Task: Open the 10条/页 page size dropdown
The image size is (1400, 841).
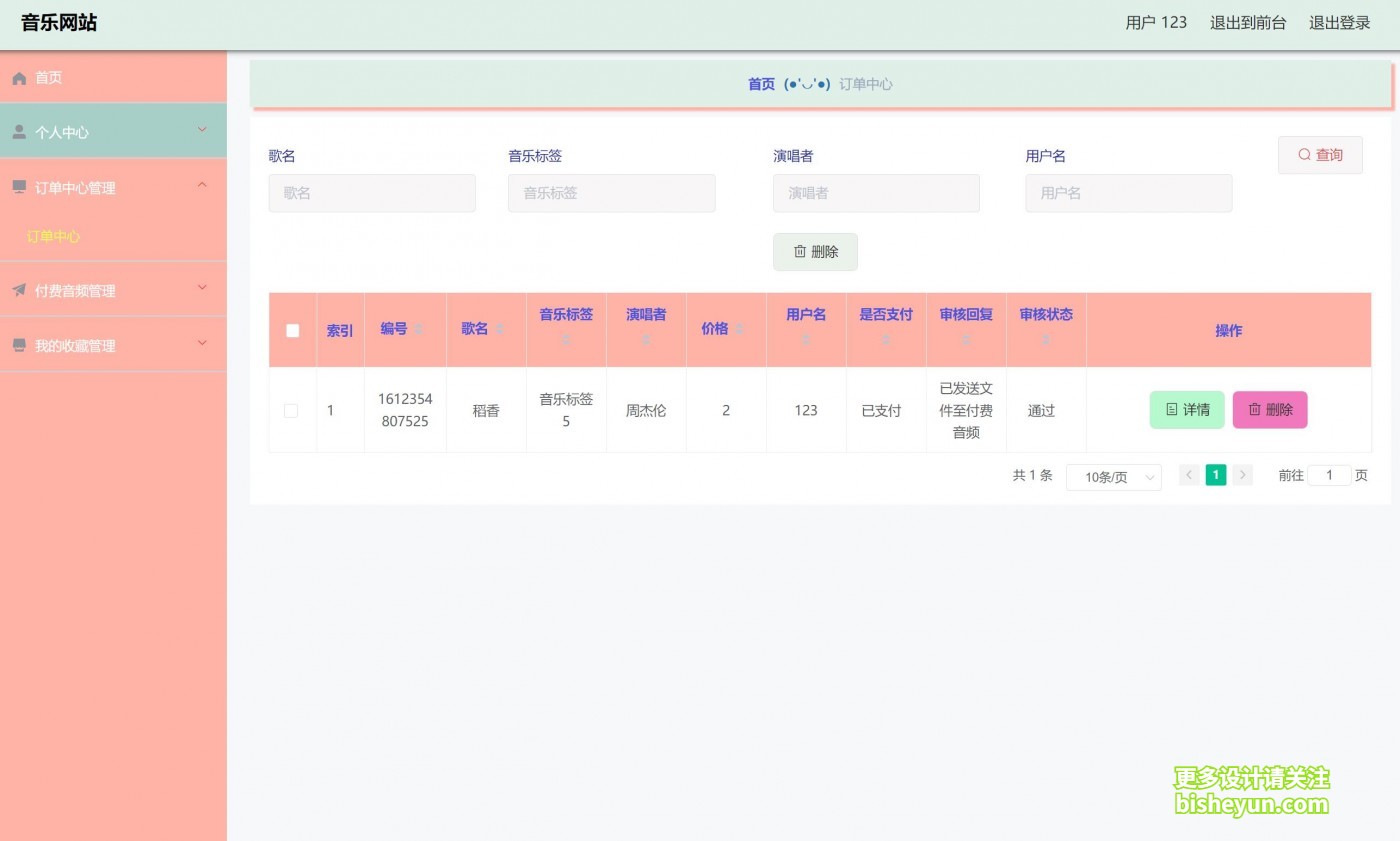Action: pyautogui.click(x=1113, y=478)
